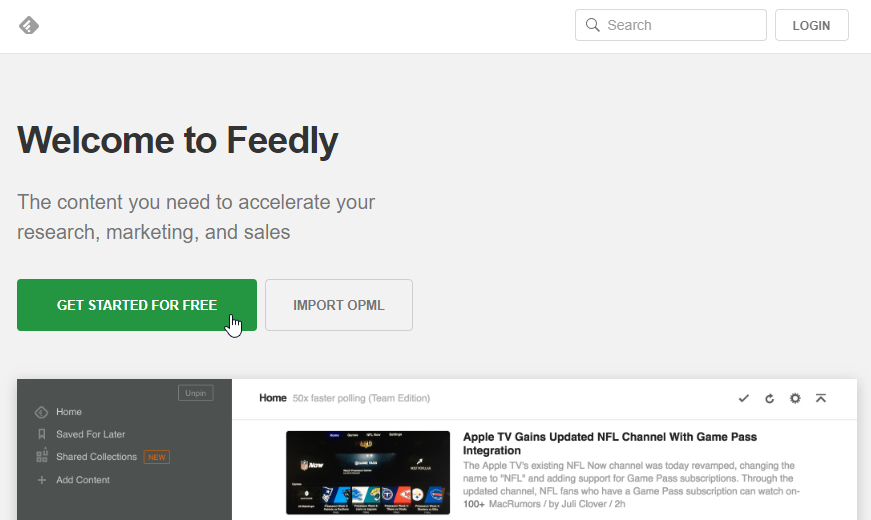Screen dimensions: 871x520
Task: Click GET STARTED FOR FREE button
Action: click(x=137, y=305)
